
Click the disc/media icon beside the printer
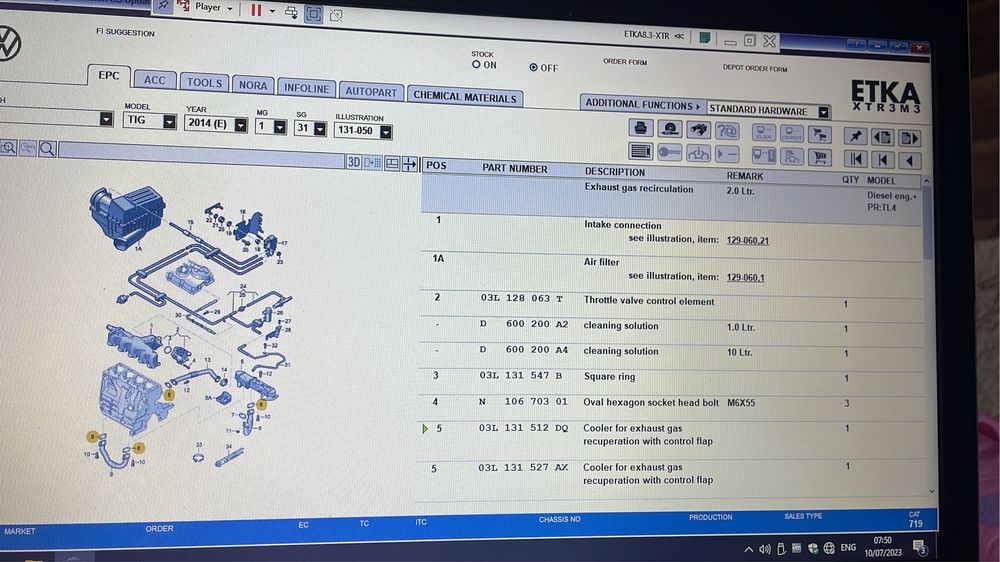coord(670,129)
